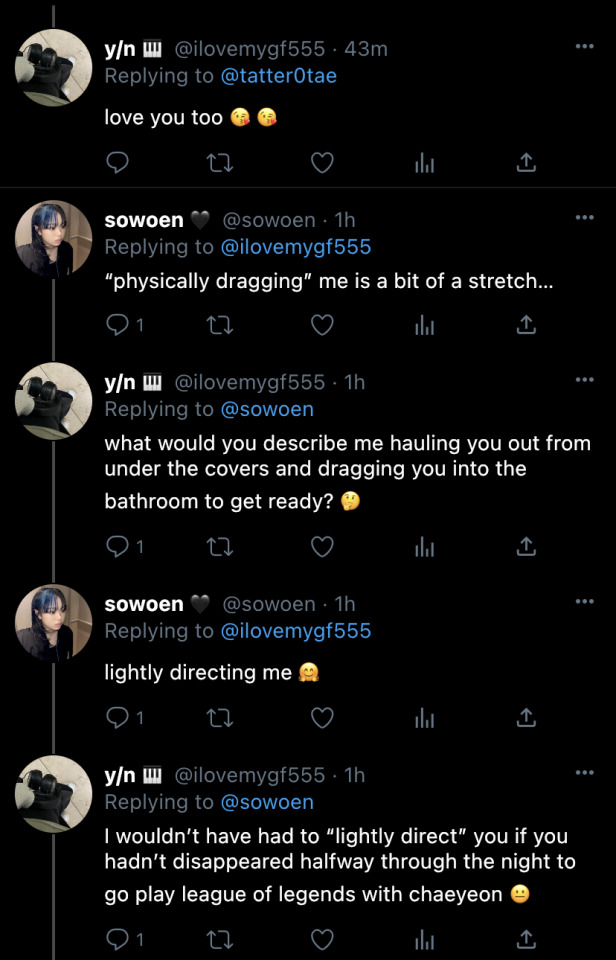Viewport: 616px width, 960px height.
Task: Share the "love you too" tweet
Action: (x=526, y=163)
